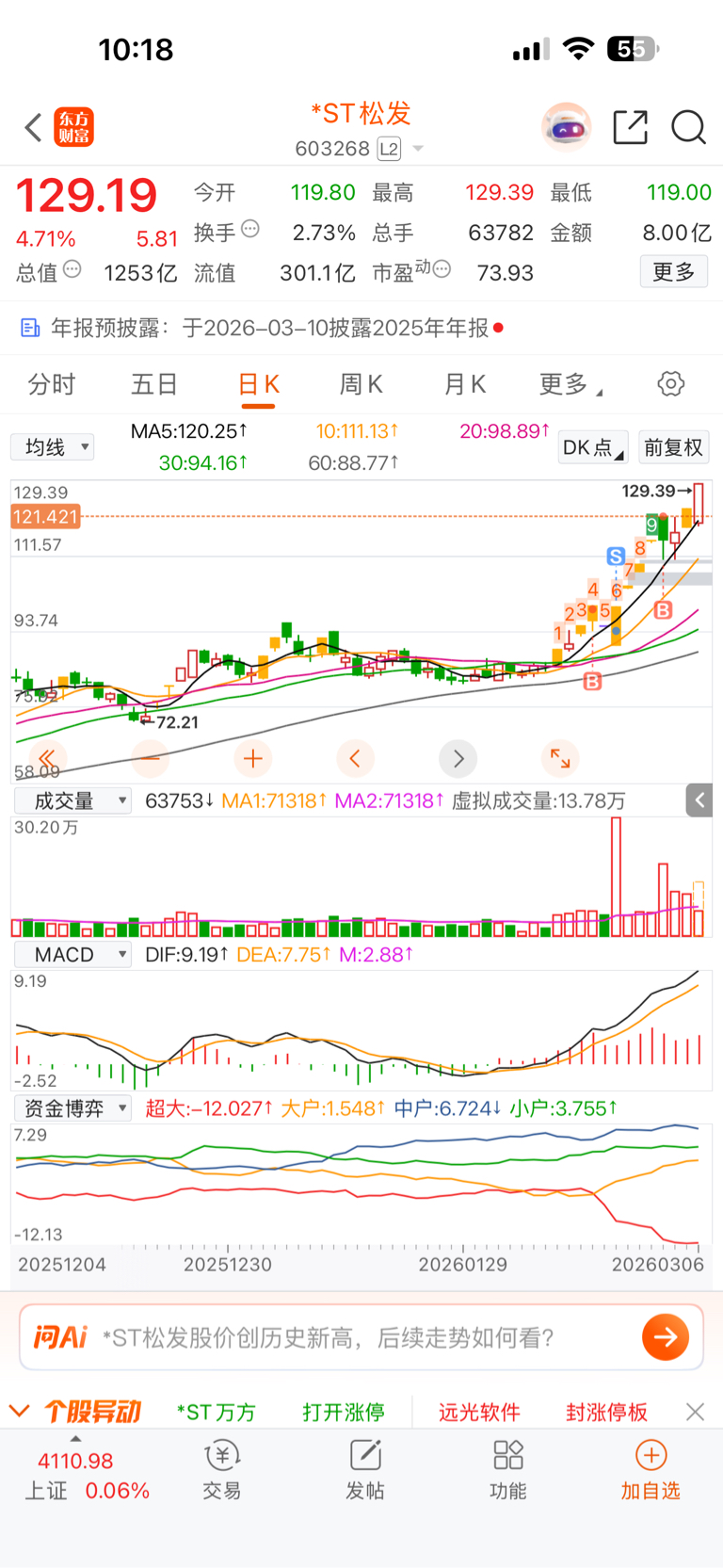Select the 日K tab

coord(259,384)
